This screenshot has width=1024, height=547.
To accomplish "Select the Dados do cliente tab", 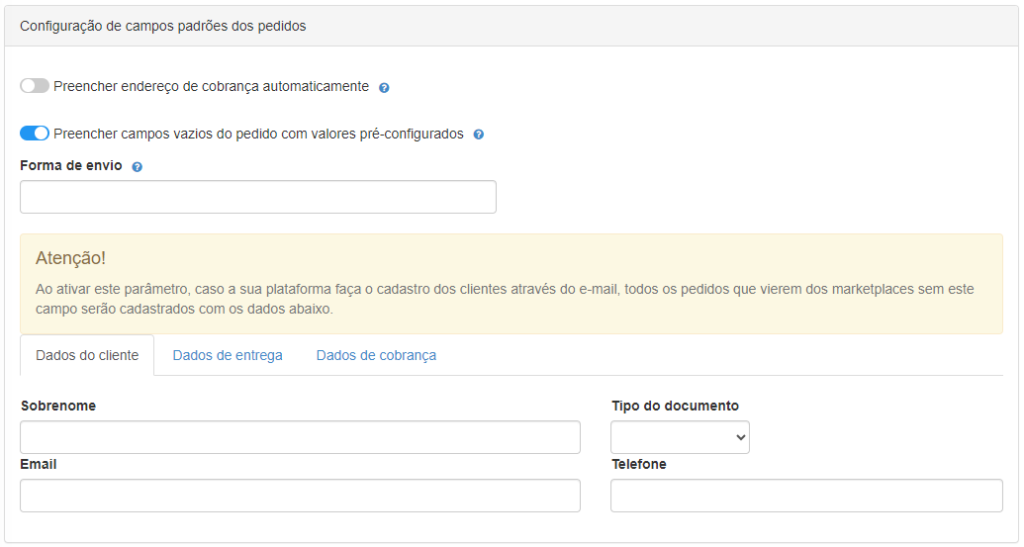I will click(x=87, y=355).
